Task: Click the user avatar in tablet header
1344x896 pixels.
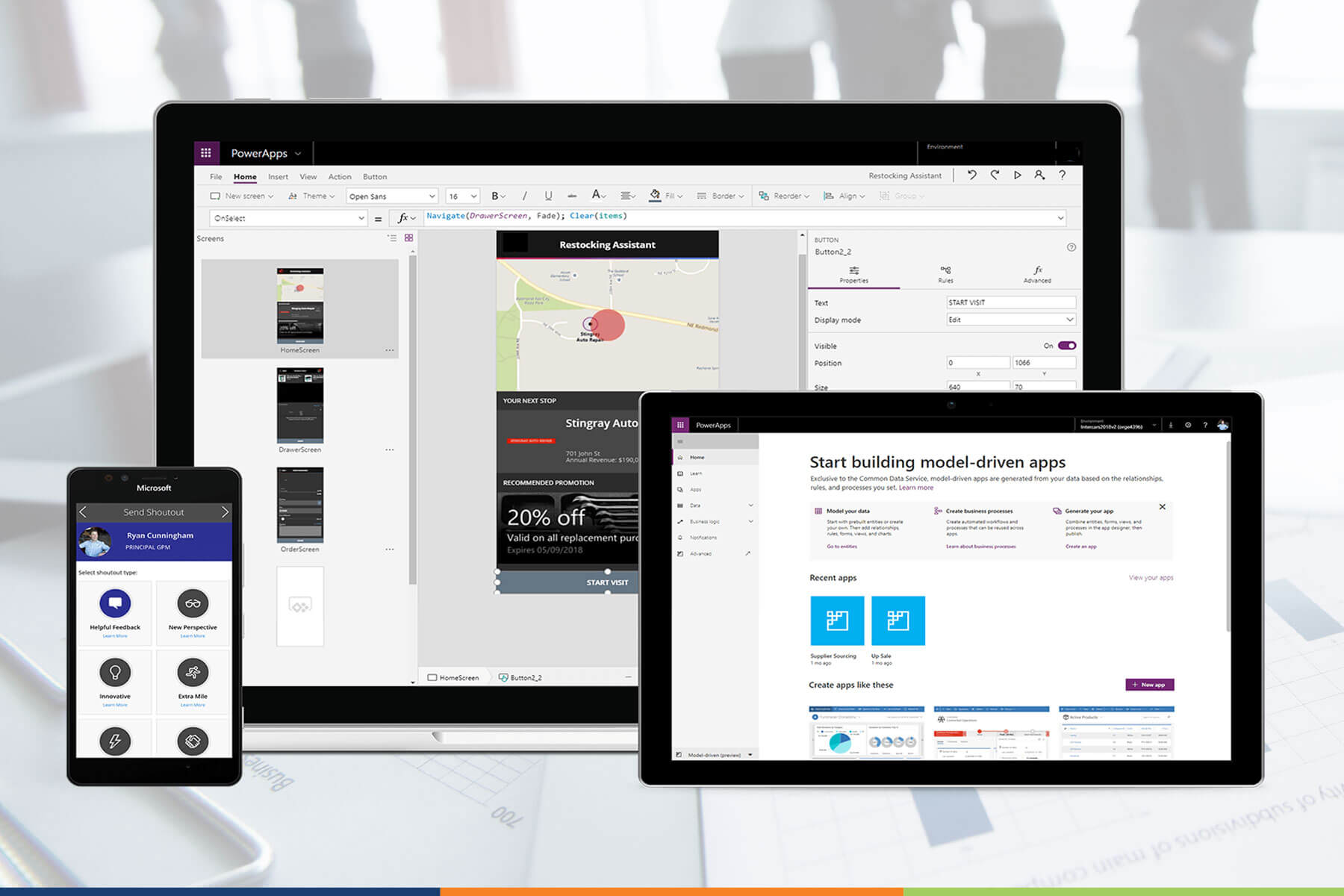Action: [1222, 425]
